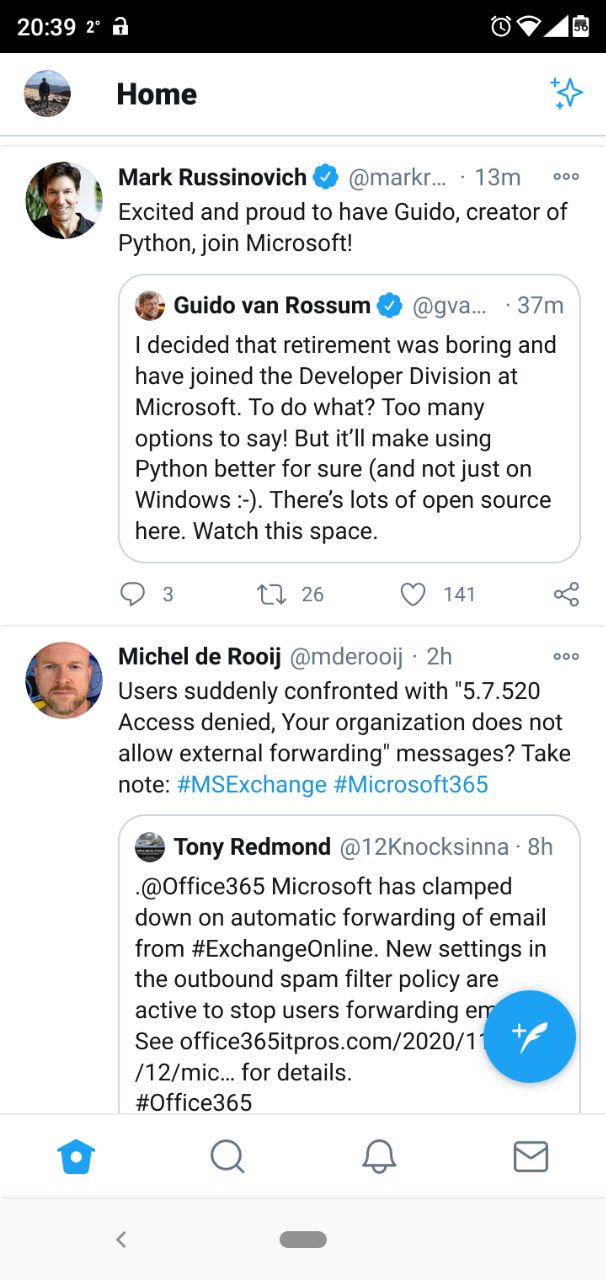Screen dimensions: 606x1280
Task: Open the Notifications bell tab
Action: [379, 1156]
